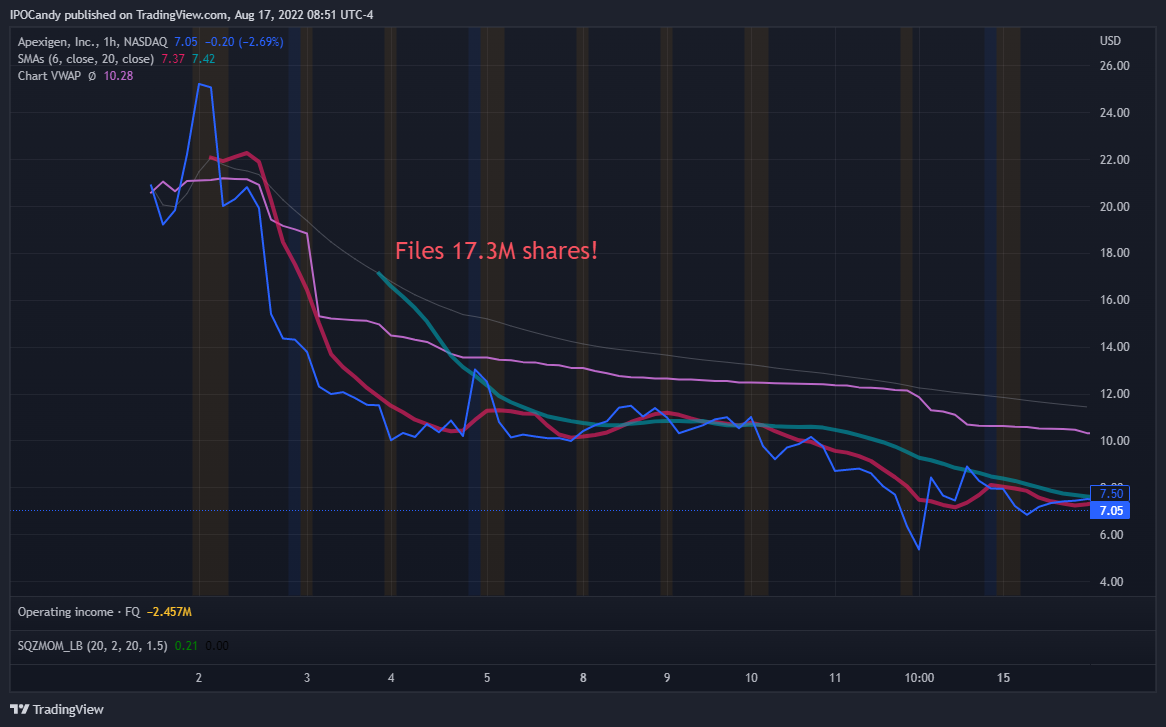This screenshot has width=1166, height=727.
Task: Click the TradingView logo at bottom left
Action: point(57,709)
